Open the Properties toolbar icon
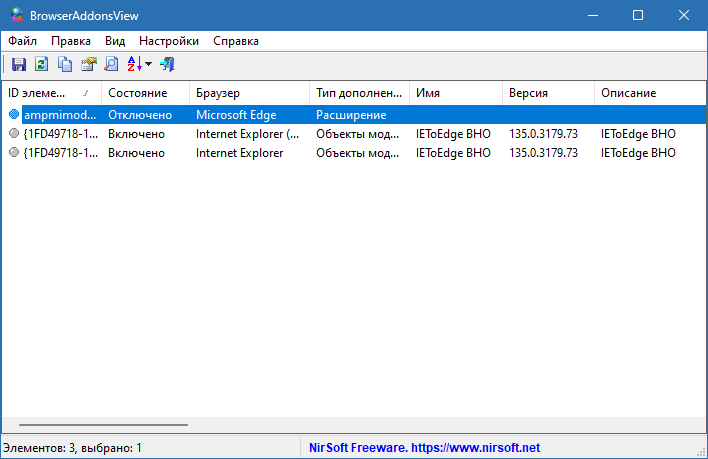Screen dimensions: 708x459 88,64
